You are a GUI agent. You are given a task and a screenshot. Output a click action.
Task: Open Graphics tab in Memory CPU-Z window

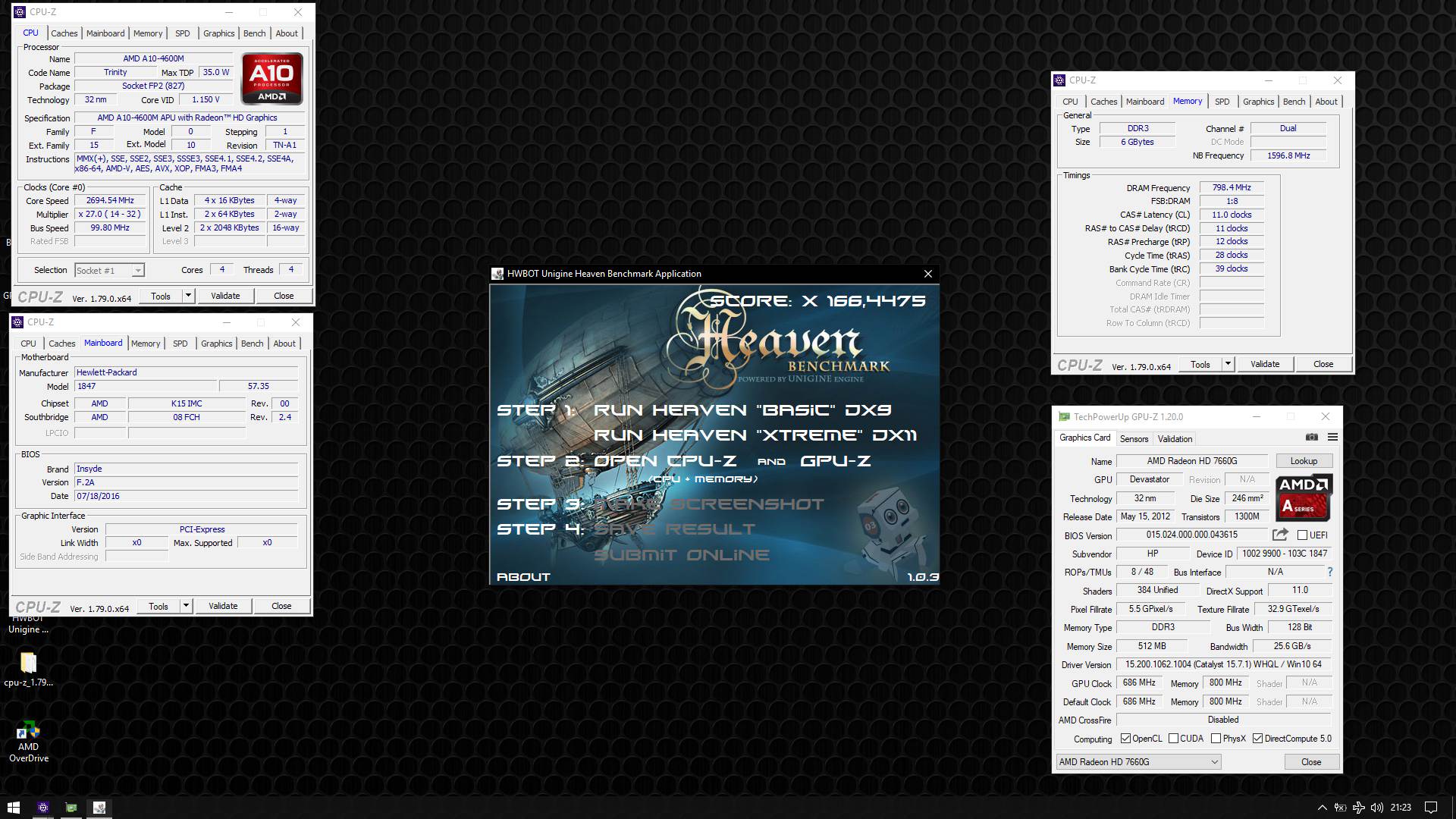click(x=1258, y=102)
